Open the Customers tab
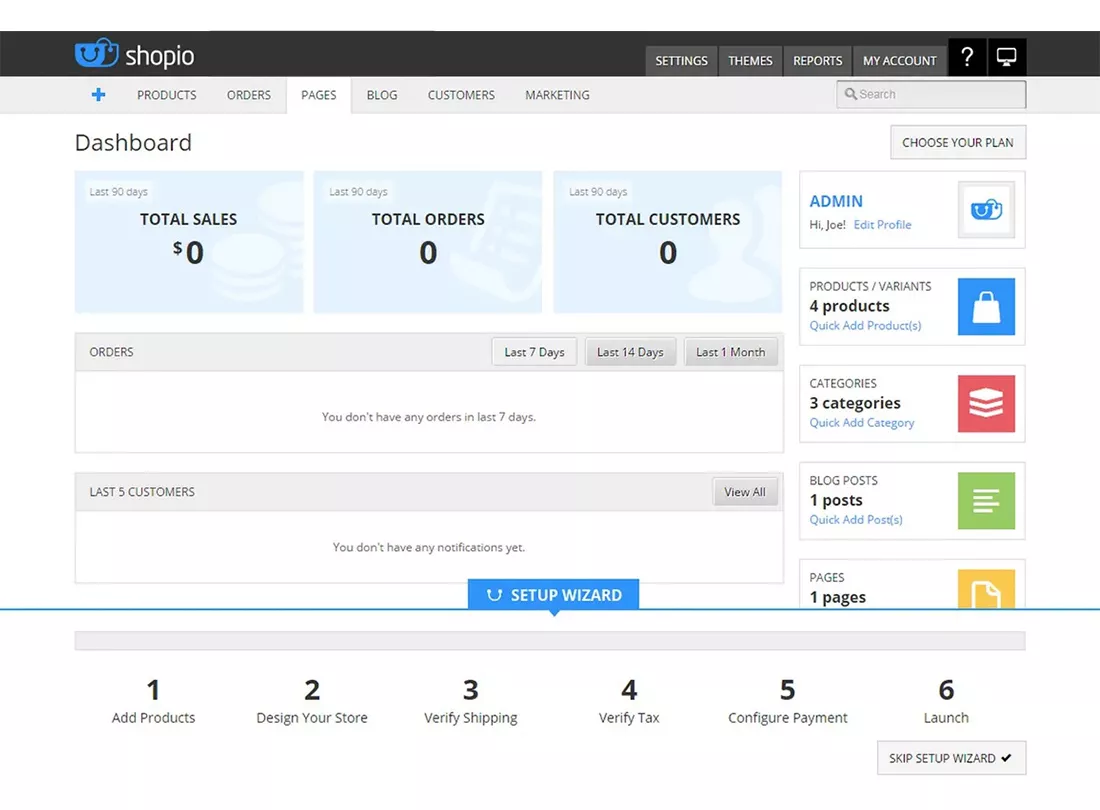Screen dimensions: 1100x810 point(461,95)
